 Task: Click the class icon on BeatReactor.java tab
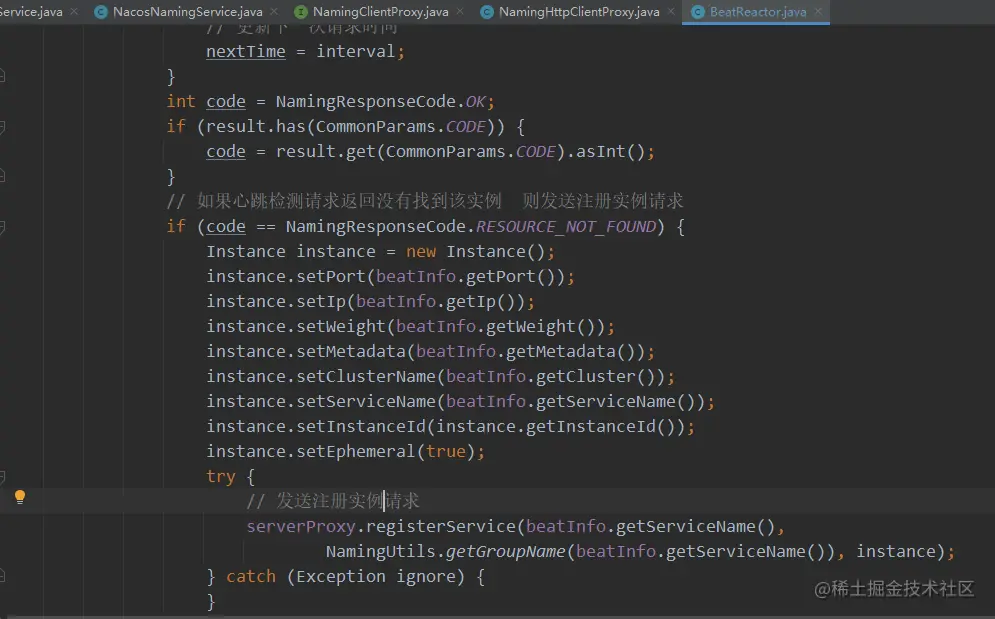pyautogui.click(x=697, y=12)
